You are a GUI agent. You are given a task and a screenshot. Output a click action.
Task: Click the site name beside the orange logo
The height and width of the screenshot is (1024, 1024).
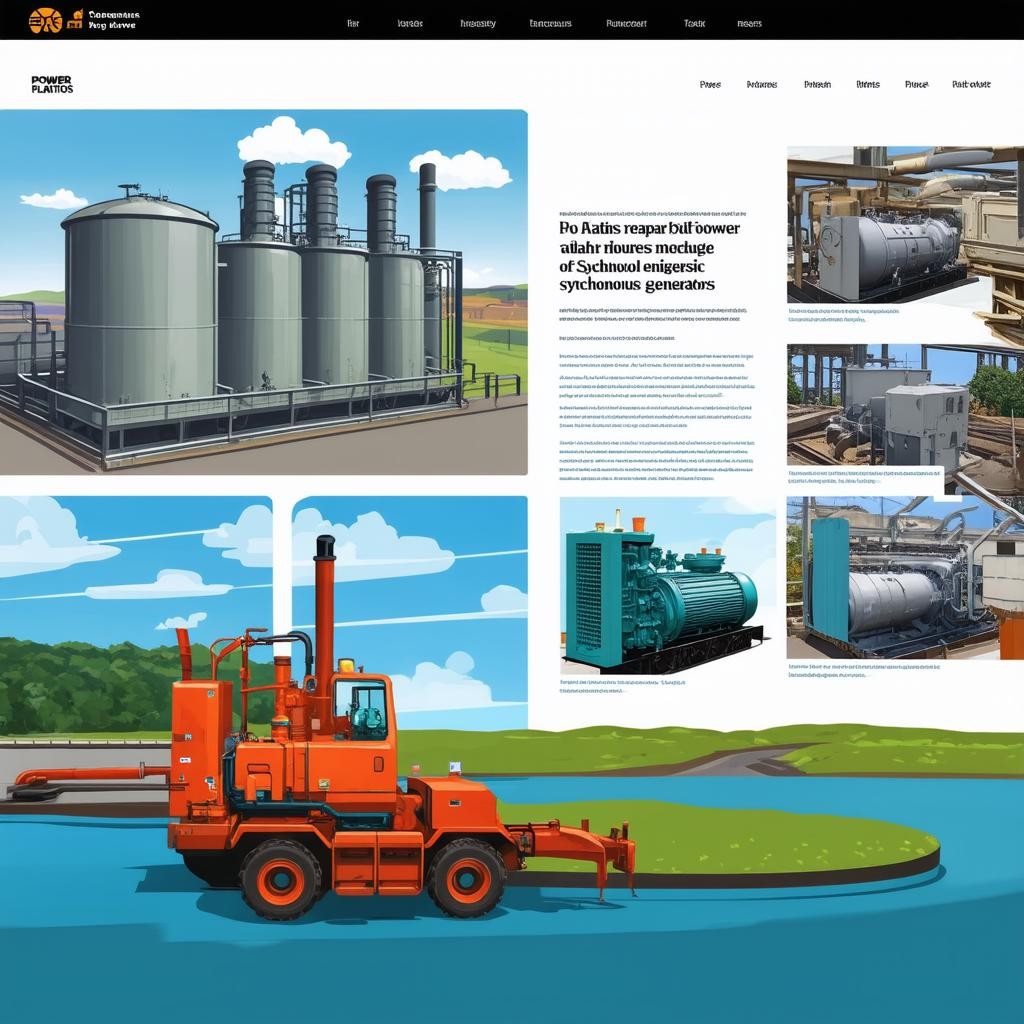pyautogui.click(x=114, y=20)
